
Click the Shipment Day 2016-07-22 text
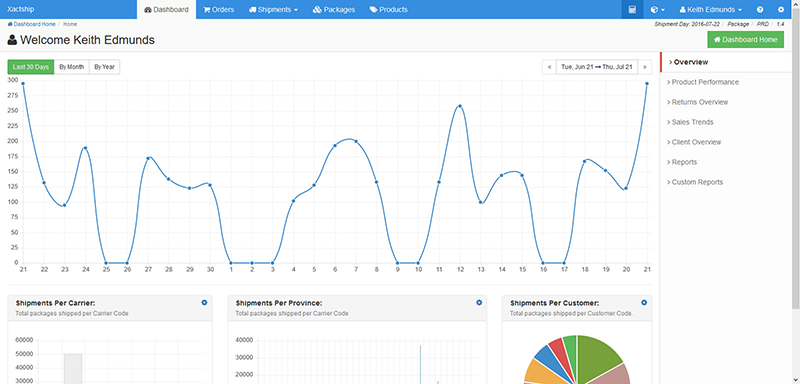pos(687,24)
